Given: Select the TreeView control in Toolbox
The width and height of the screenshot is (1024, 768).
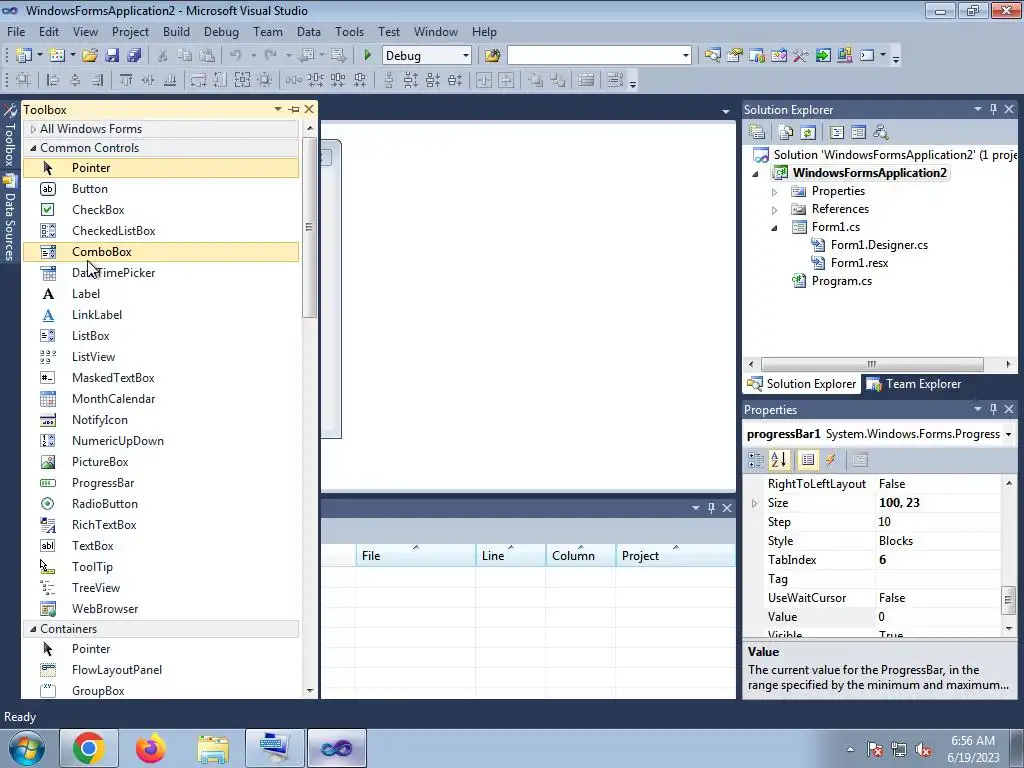Looking at the screenshot, I should coord(161,588).
